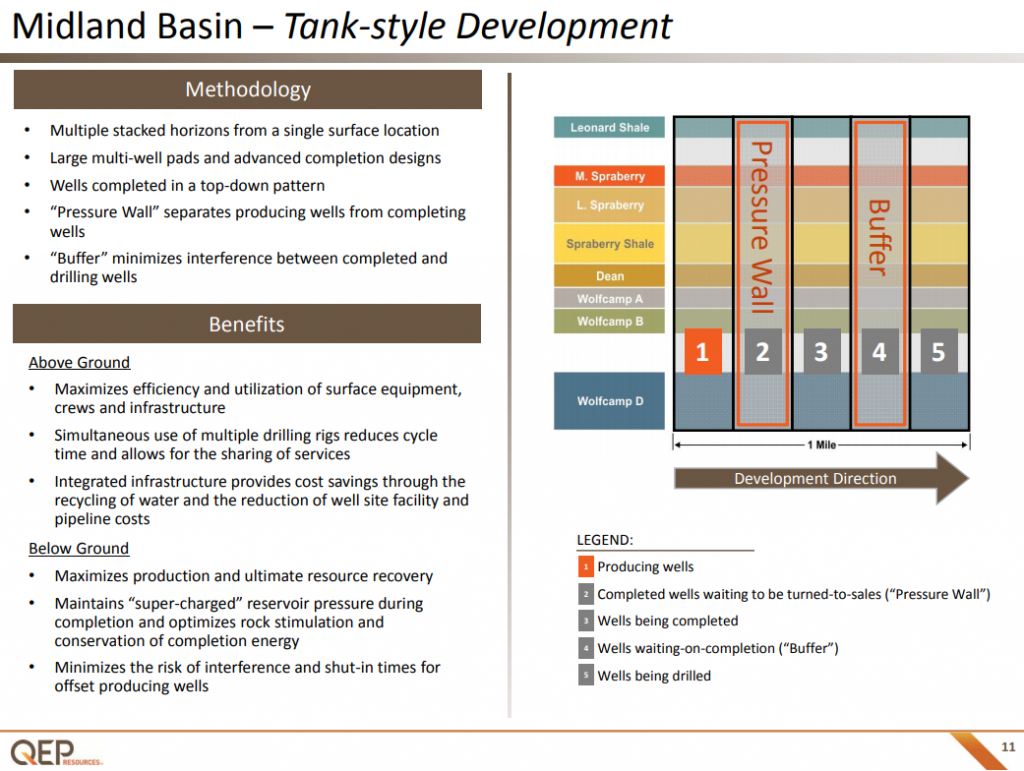Click the Below Ground underlined heading
Screen dimensions: 1024x771
tap(78, 548)
